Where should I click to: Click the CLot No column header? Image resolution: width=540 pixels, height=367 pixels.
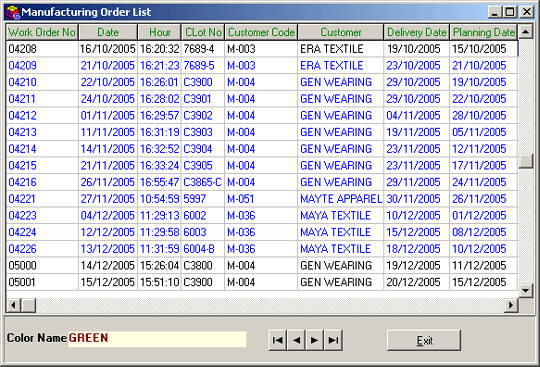[203, 32]
